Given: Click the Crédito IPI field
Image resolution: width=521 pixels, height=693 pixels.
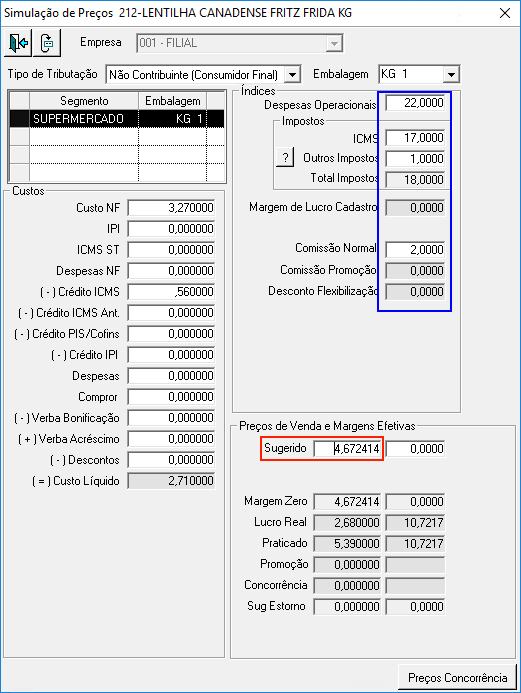Looking at the screenshot, I should click(x=171, y=355).
